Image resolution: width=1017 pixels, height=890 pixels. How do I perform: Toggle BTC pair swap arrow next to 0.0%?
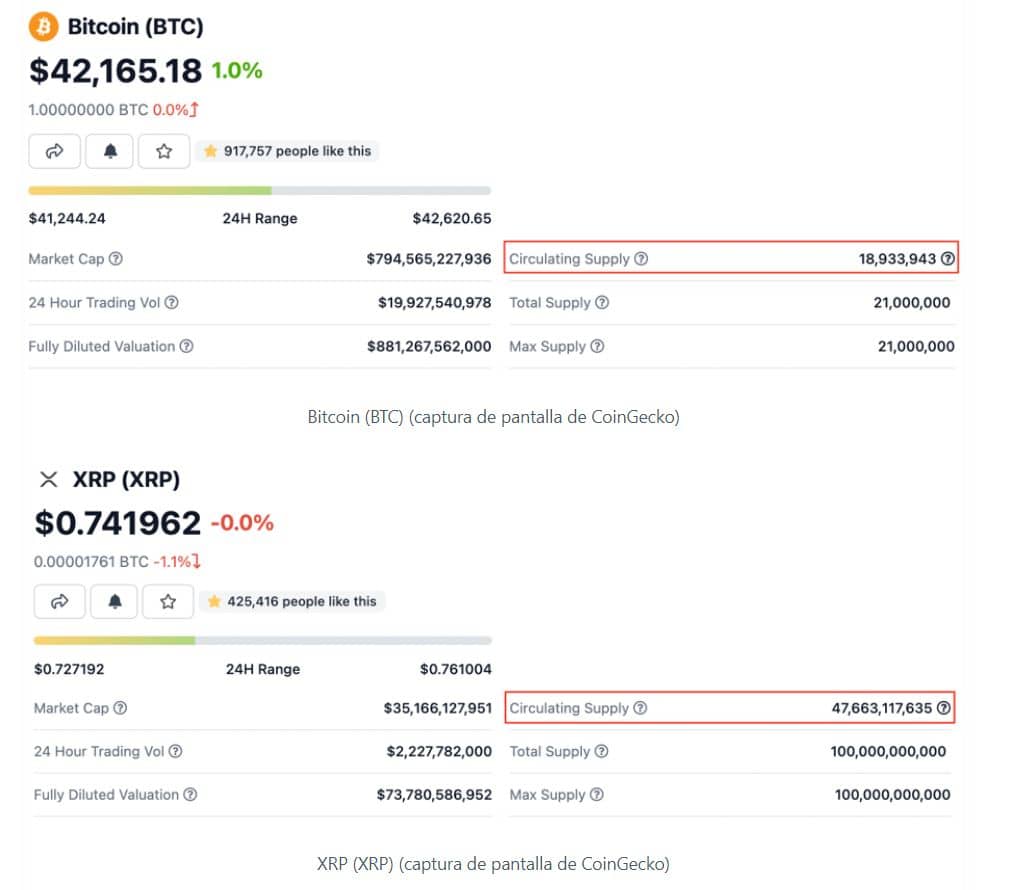tap(194, 110)
